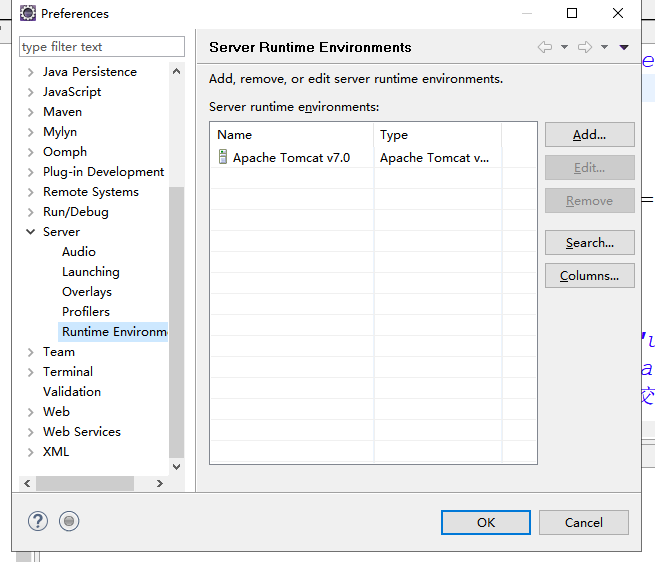Click the tree vertical scrollbar thumb
The width and height of the screenshot is (655, 562).
[x=177, y=320]
